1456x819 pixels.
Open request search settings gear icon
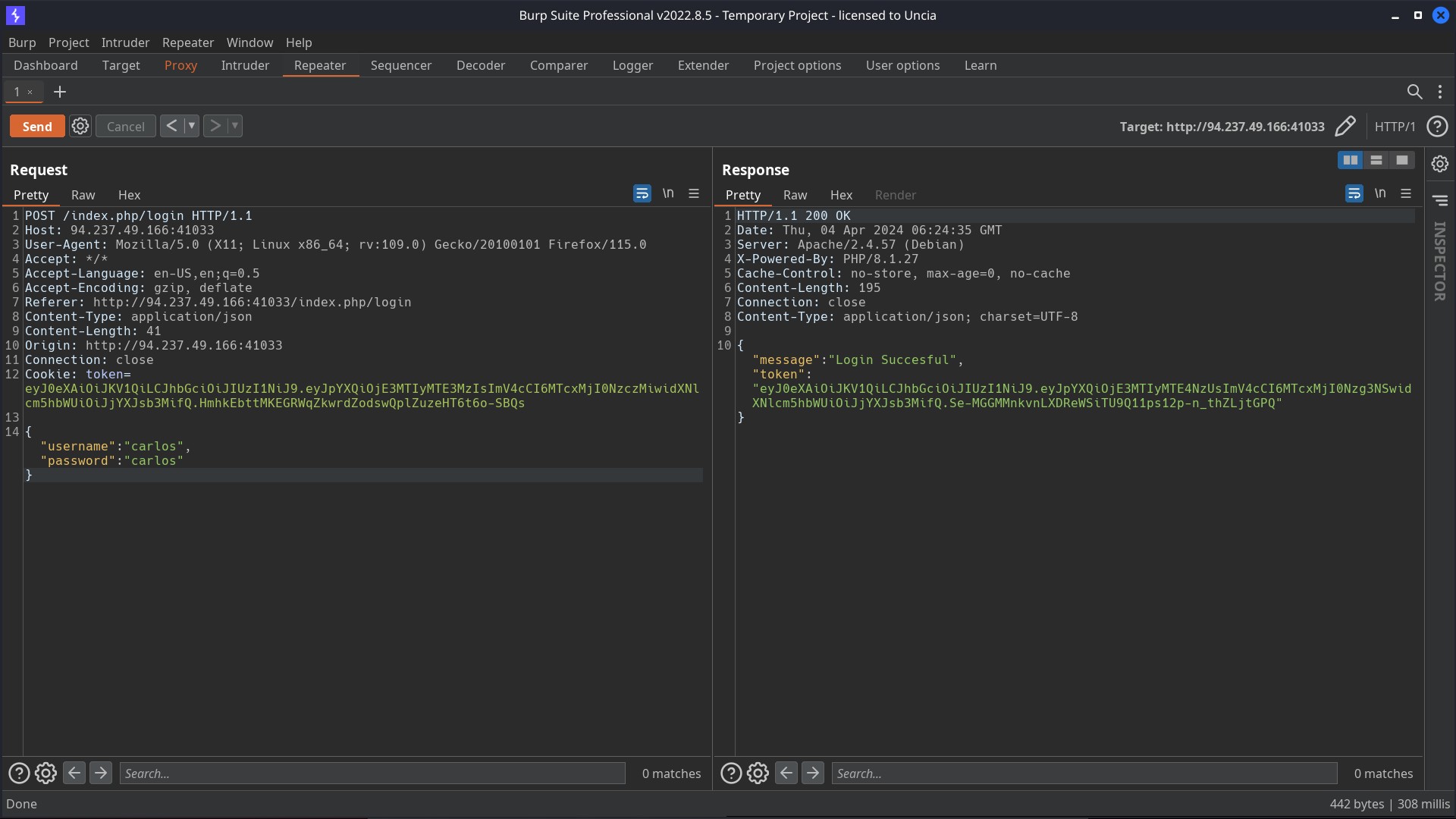pos(45,773)
